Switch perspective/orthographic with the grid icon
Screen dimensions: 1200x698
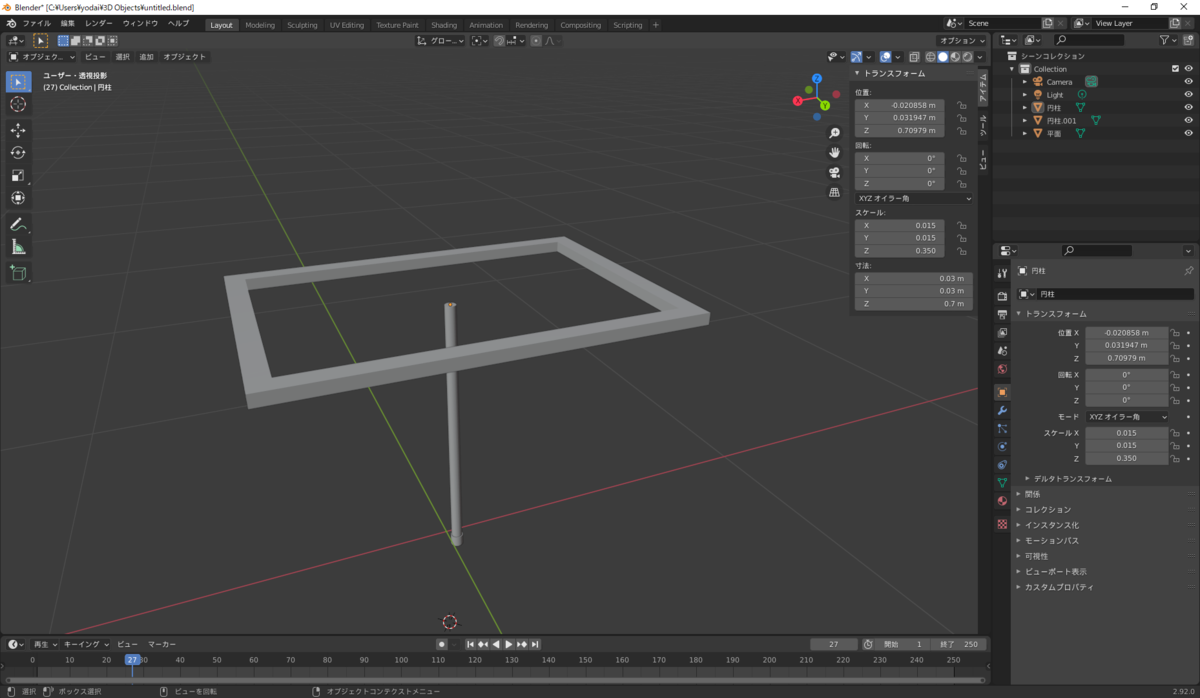[x=834, y=192]
